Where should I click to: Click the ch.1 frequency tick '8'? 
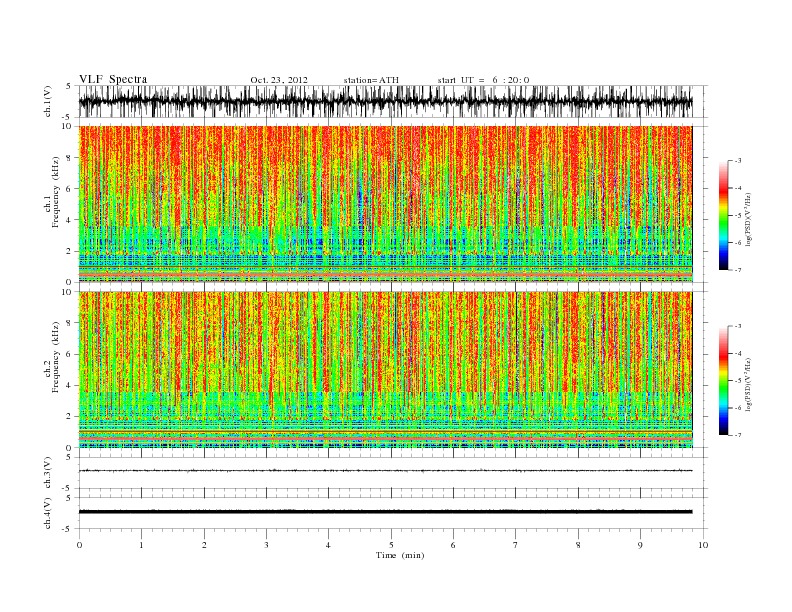coord(70,158)
